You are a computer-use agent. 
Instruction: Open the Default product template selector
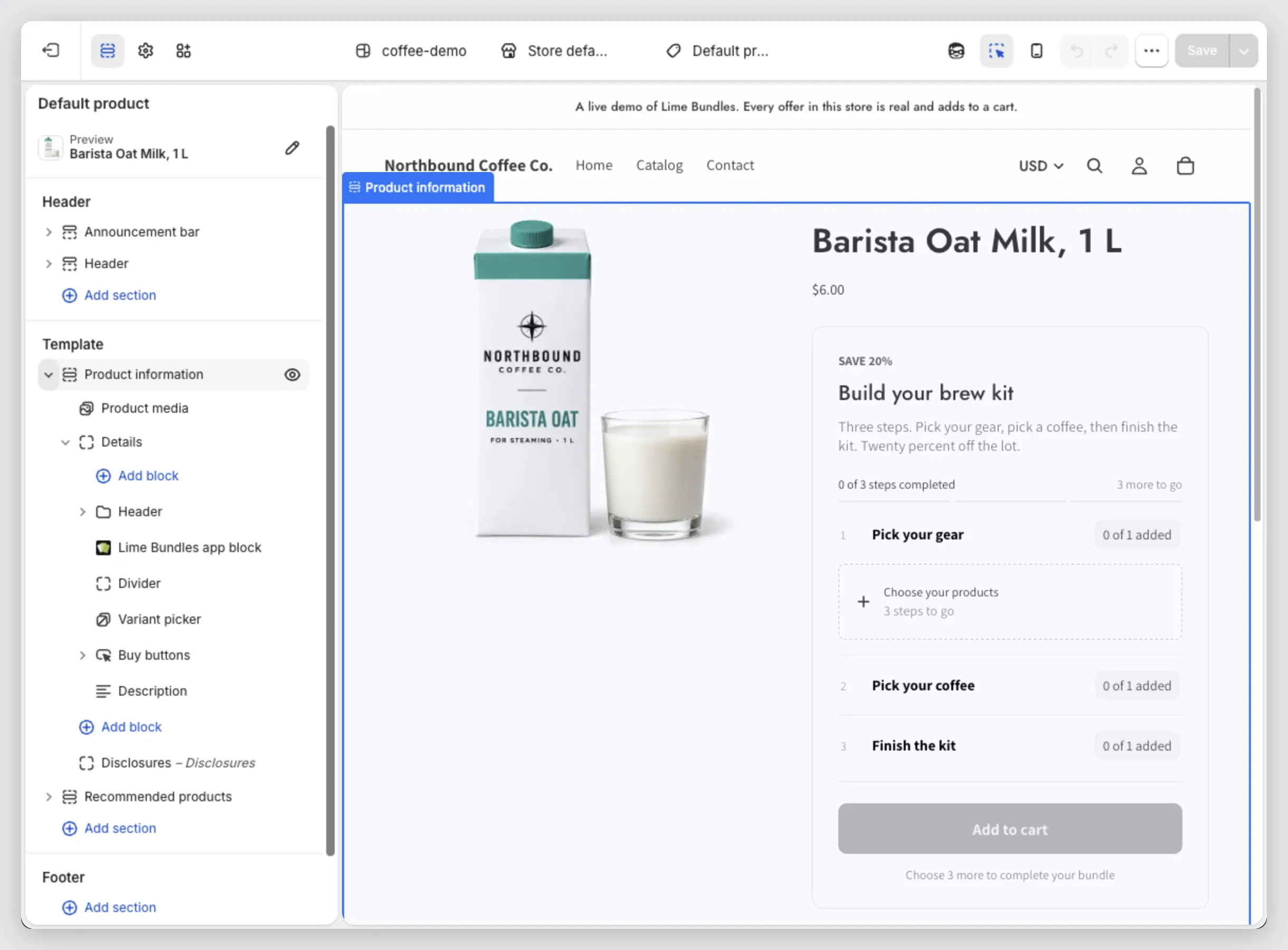(717, 51)
